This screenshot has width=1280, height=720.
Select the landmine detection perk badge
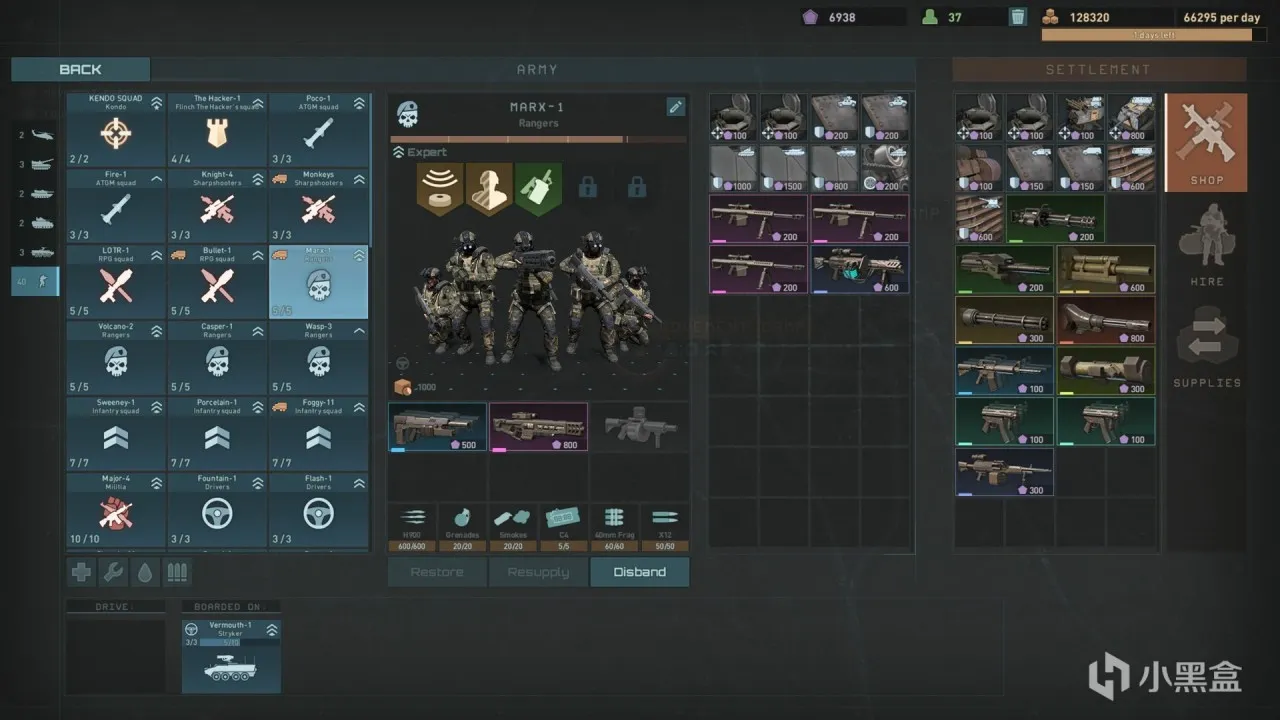pyautogui.click(x=440, y=188)
